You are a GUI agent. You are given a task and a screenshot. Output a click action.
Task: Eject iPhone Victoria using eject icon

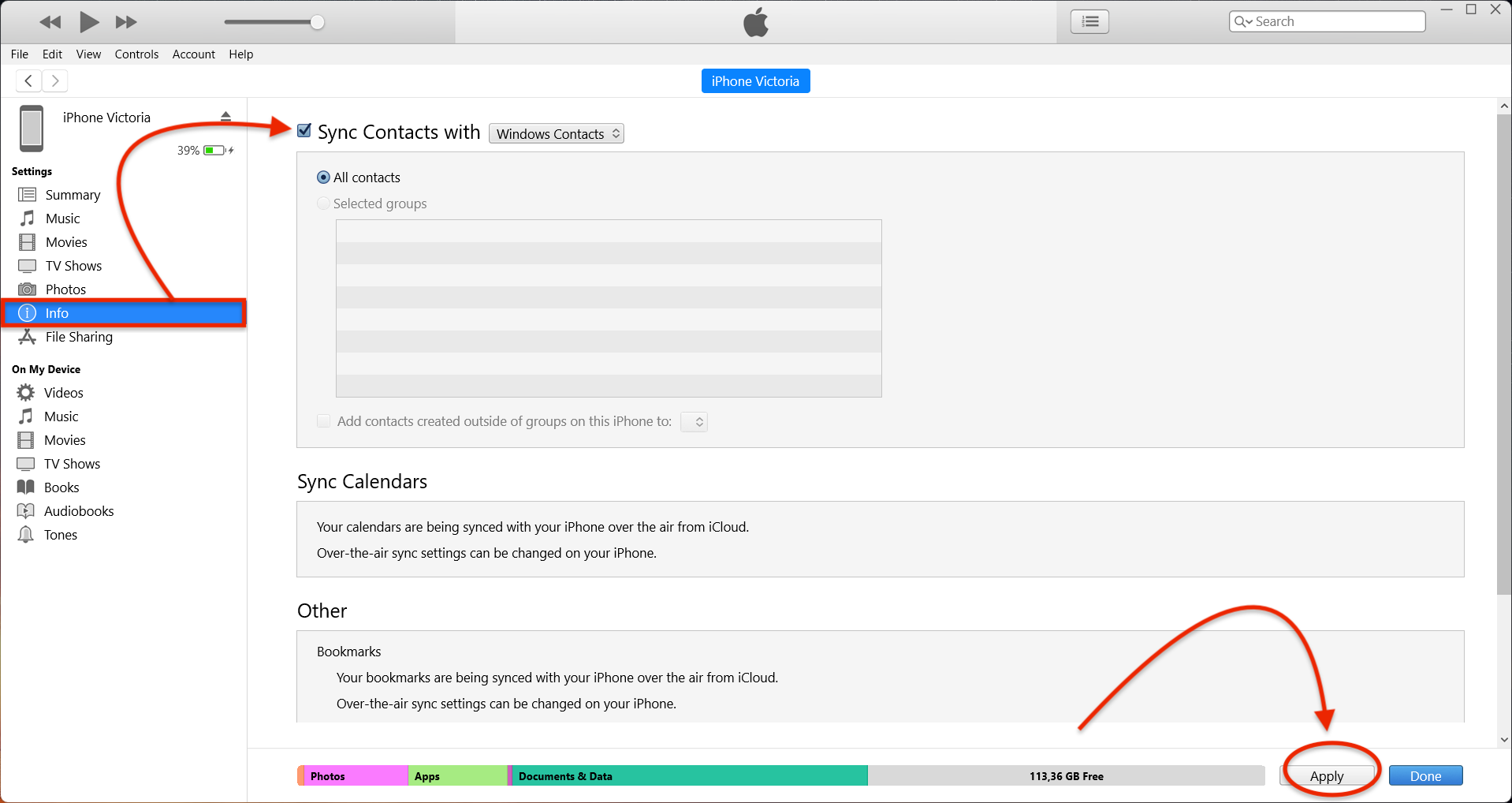[x=225, y=116]
